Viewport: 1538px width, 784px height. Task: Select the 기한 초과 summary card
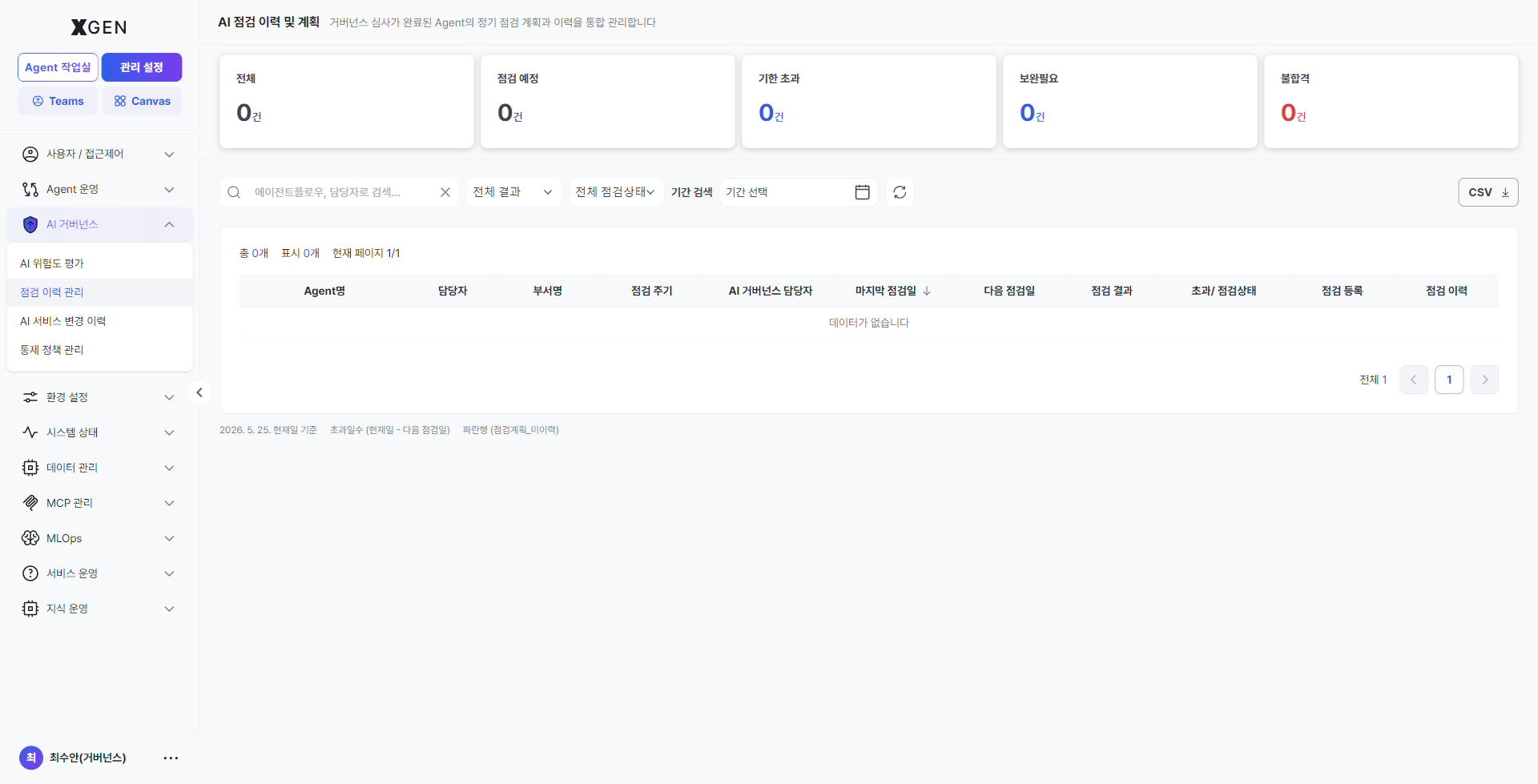[869, 101]
